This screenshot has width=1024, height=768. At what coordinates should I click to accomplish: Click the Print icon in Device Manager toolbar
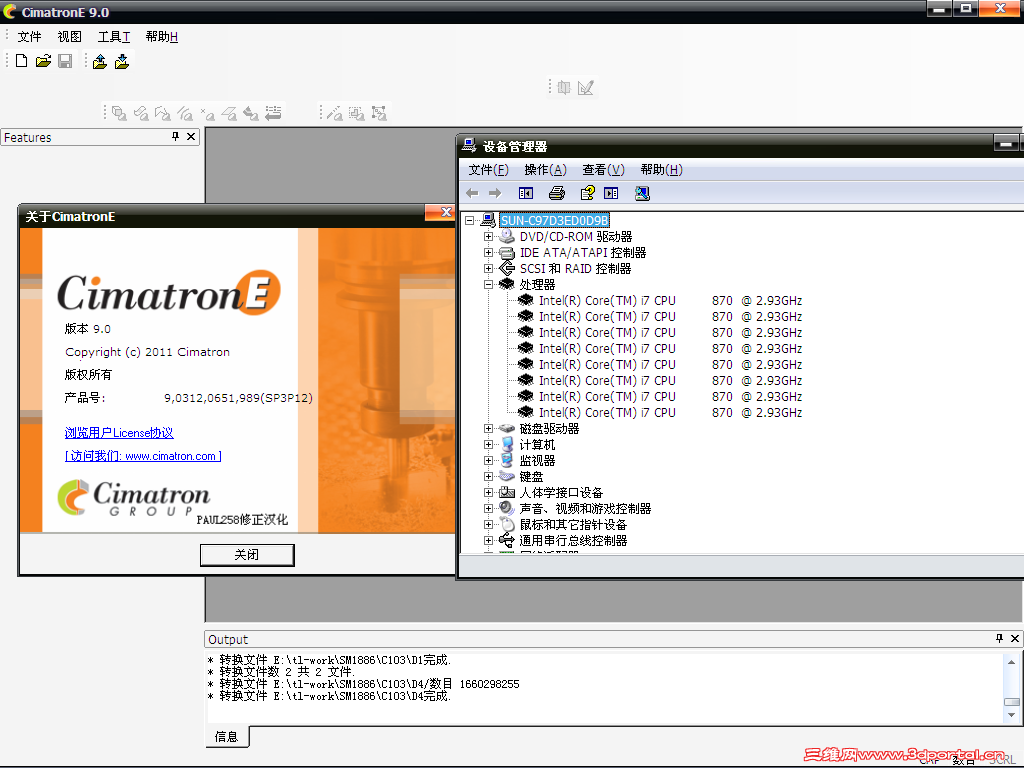tap(556, 193)
